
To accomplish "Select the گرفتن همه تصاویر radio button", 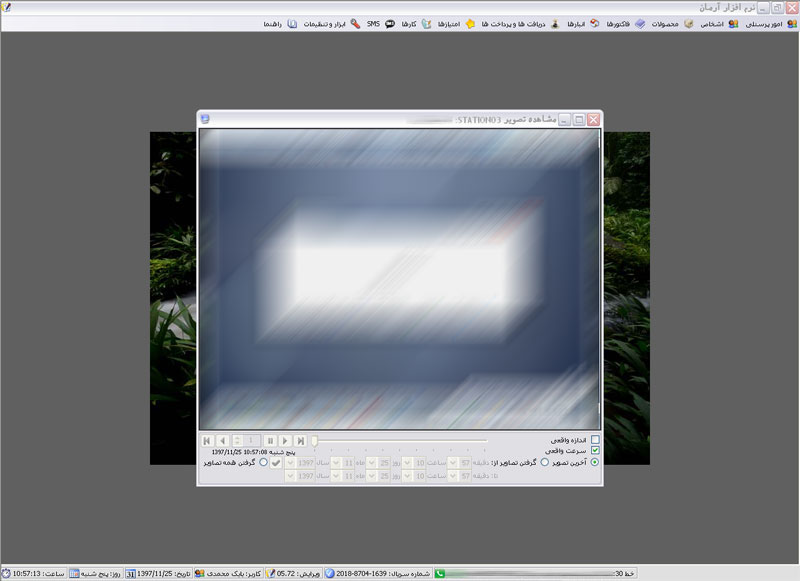I will pyautogui.click(x=263, y=462).
